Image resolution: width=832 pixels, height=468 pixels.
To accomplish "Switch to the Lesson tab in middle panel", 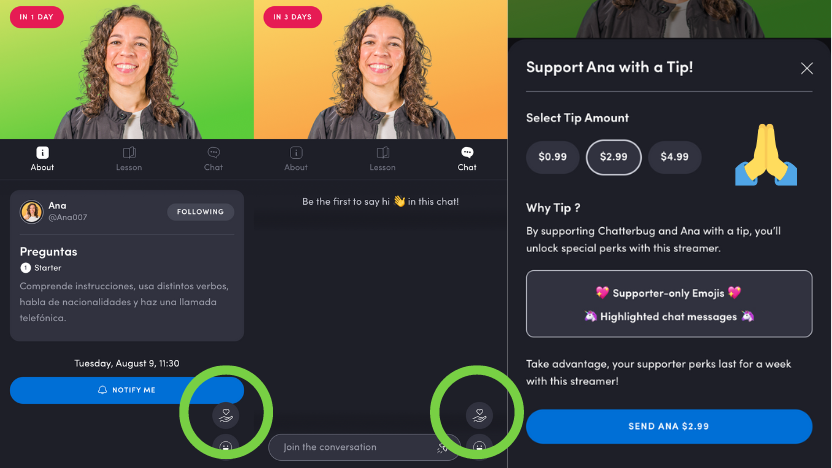I will tap(383, 159).
